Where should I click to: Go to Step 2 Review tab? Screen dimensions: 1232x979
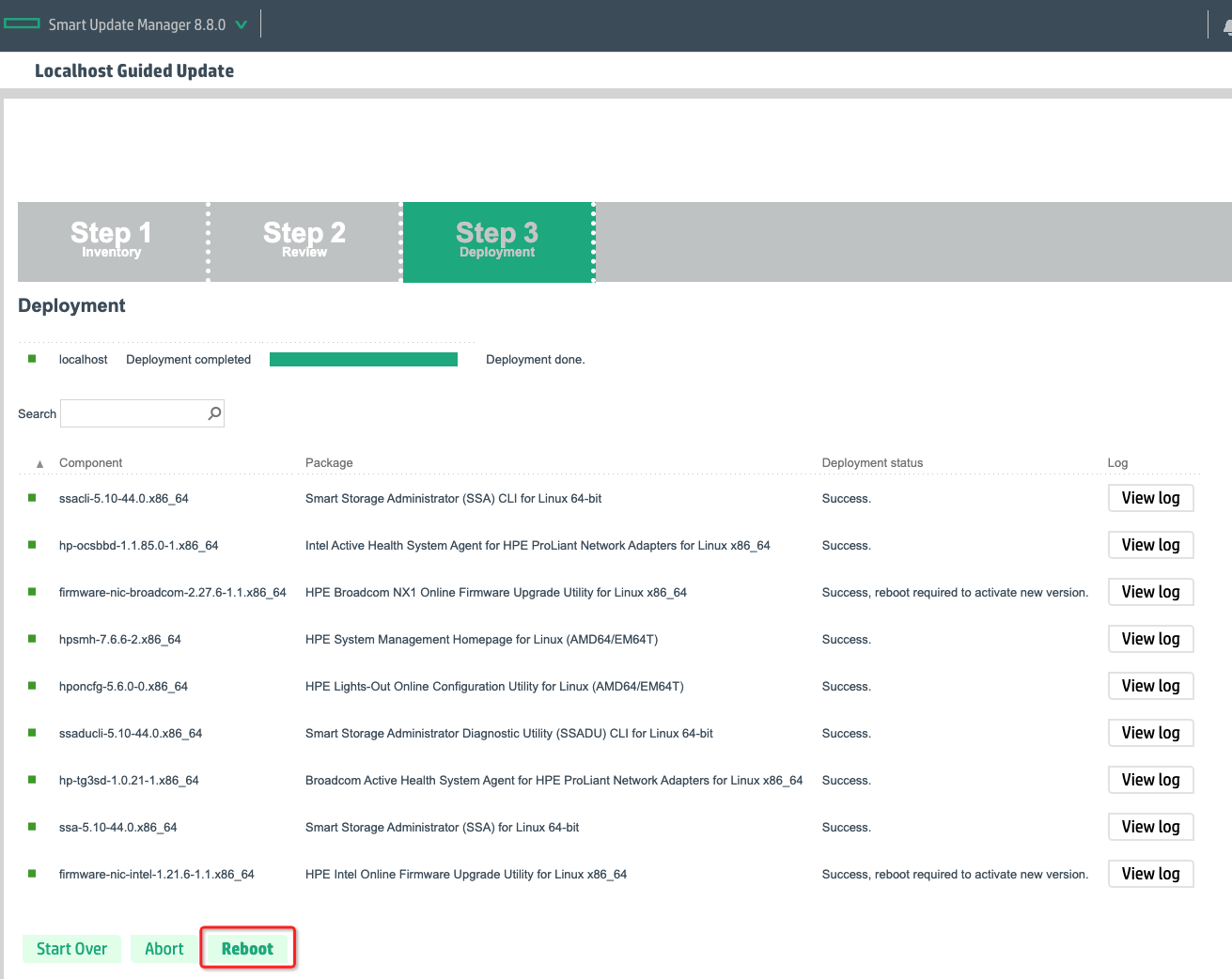[304, 241]
